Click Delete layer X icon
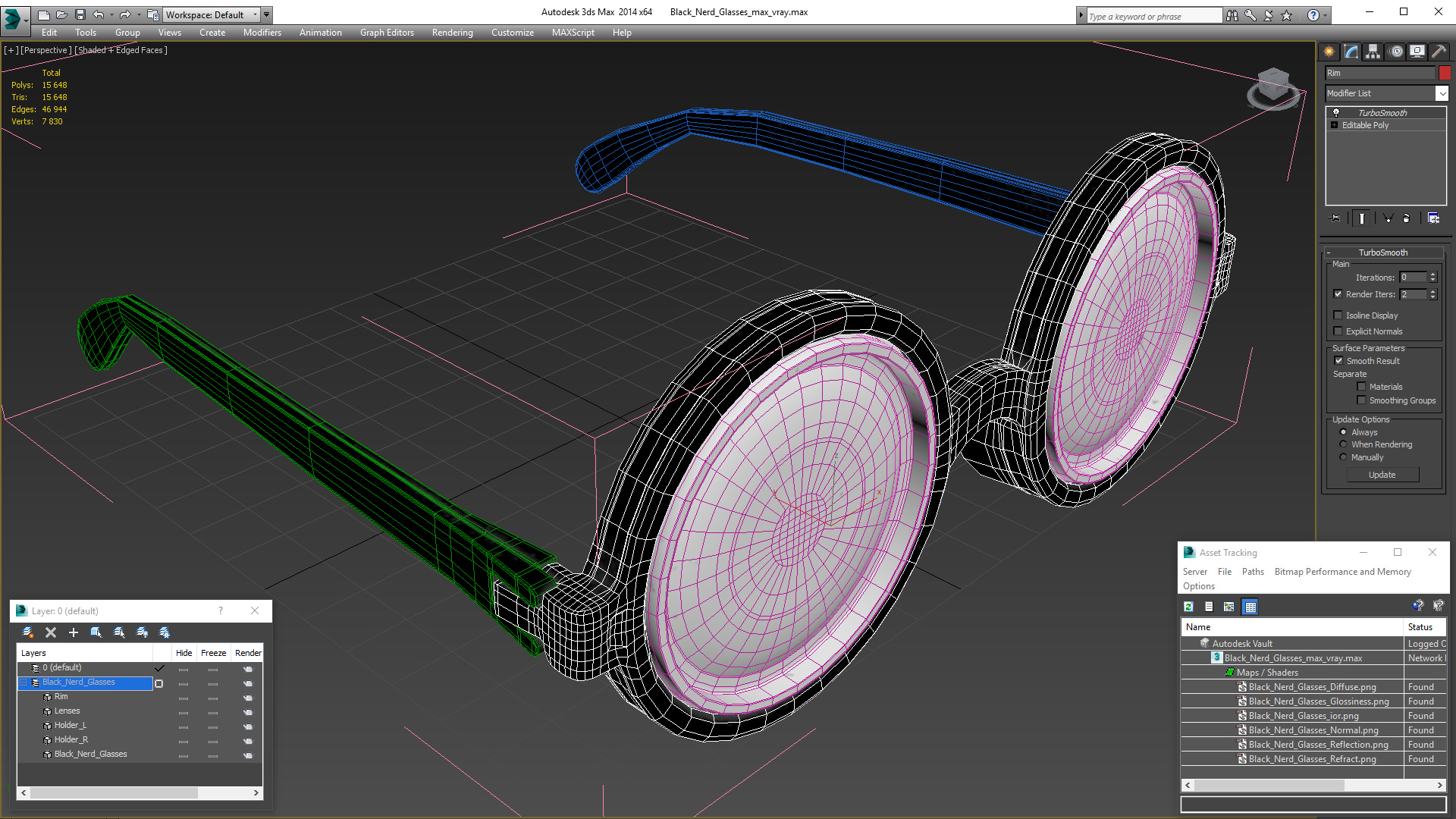This screenshot has height=819, width=1456. tap(51, 632)
